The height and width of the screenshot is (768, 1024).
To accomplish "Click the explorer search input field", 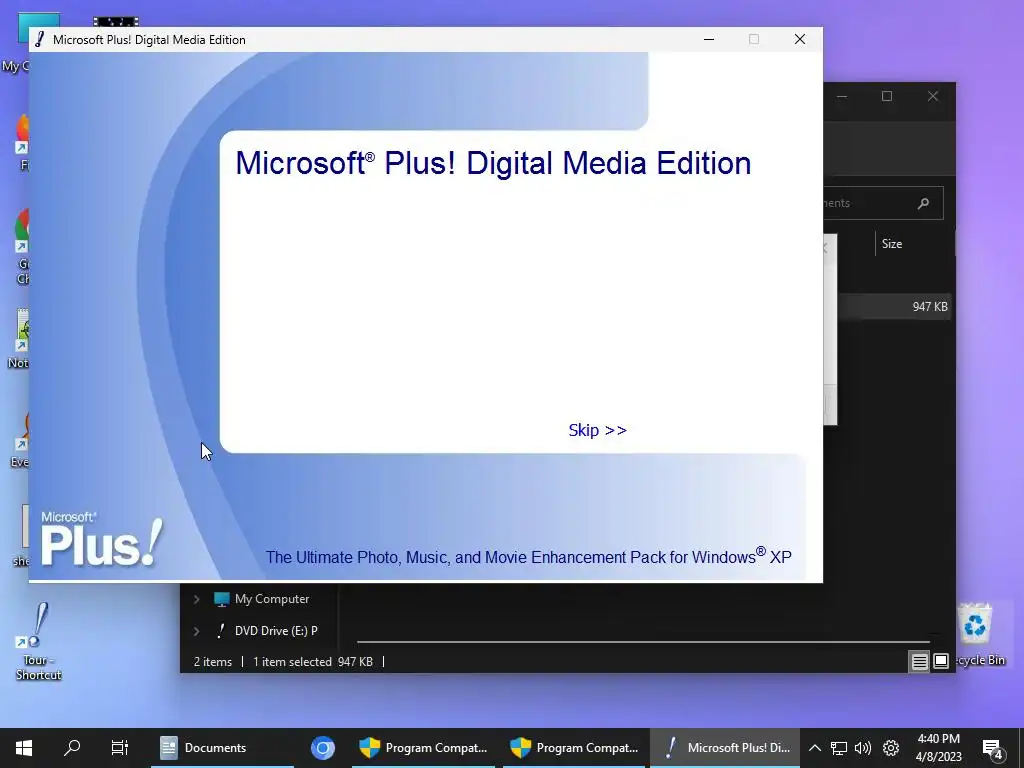I will (883, 203).
